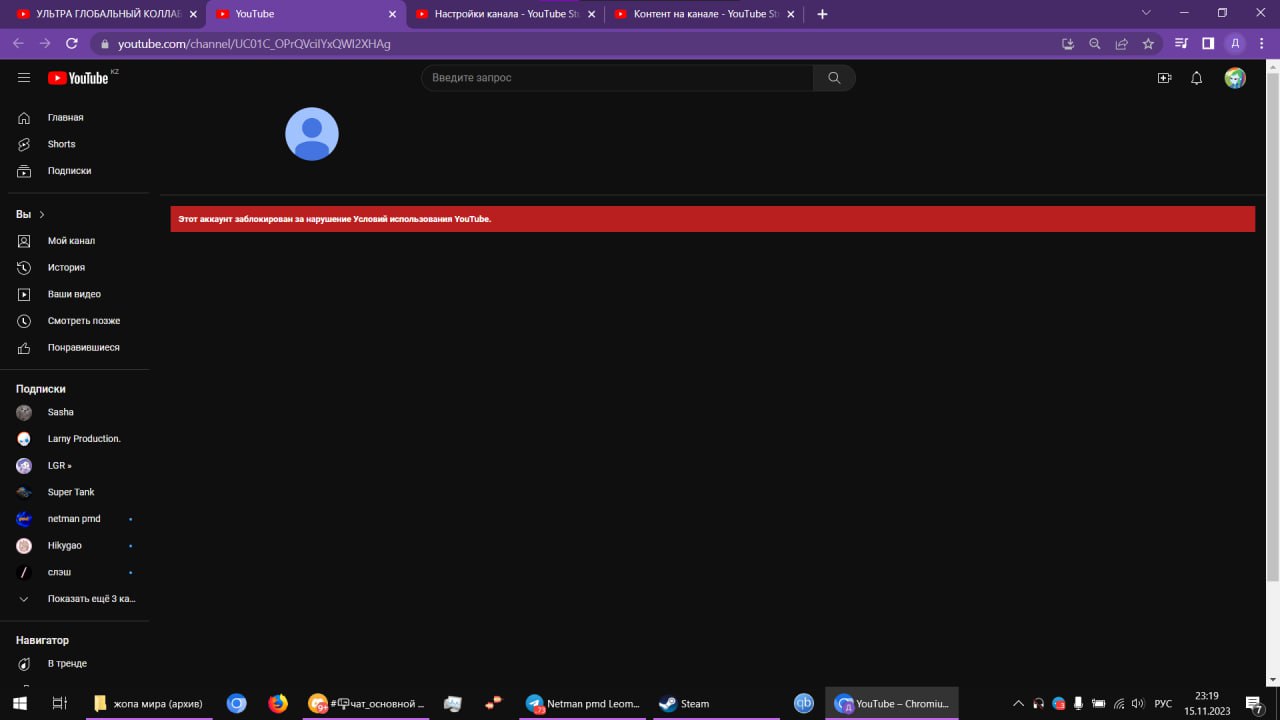The image size is (1280, 720).
Task: Close the active 'YouTube' tab
Action: (393, 14)
